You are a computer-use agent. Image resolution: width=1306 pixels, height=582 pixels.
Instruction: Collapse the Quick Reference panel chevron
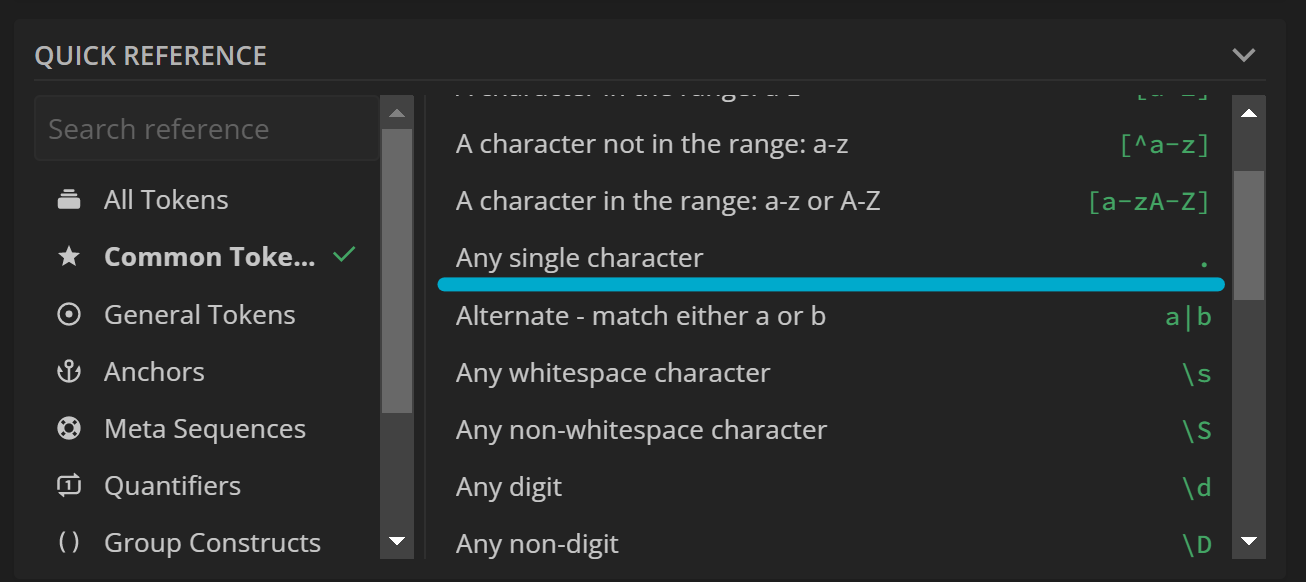click(x=1243, y=55)
